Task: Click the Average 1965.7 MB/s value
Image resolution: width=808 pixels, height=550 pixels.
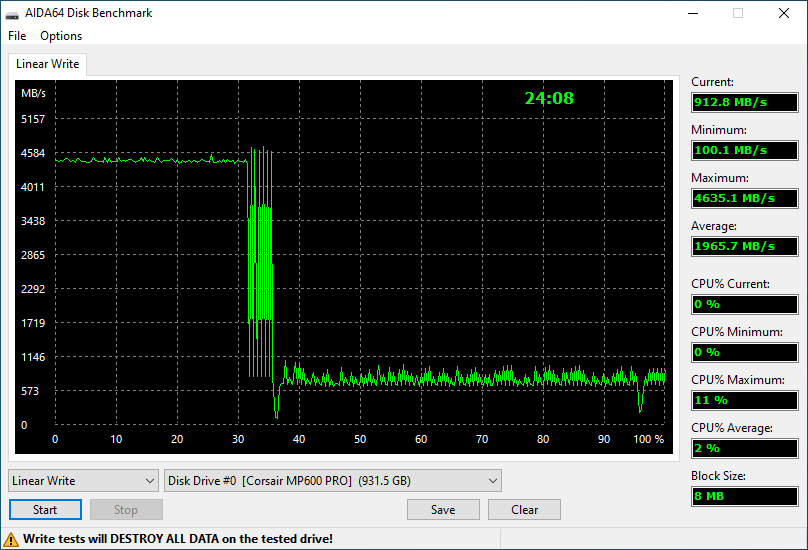Action: pos(745,246)
